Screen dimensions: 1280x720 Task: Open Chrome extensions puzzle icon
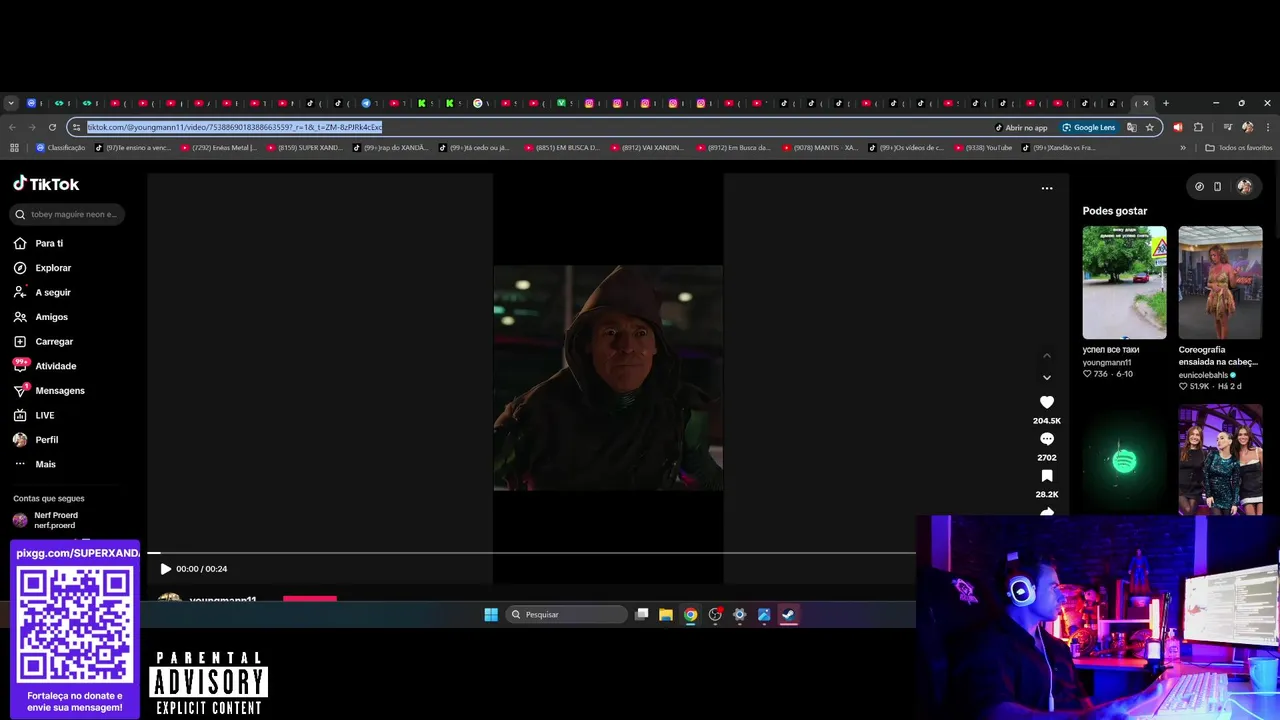1198,127
